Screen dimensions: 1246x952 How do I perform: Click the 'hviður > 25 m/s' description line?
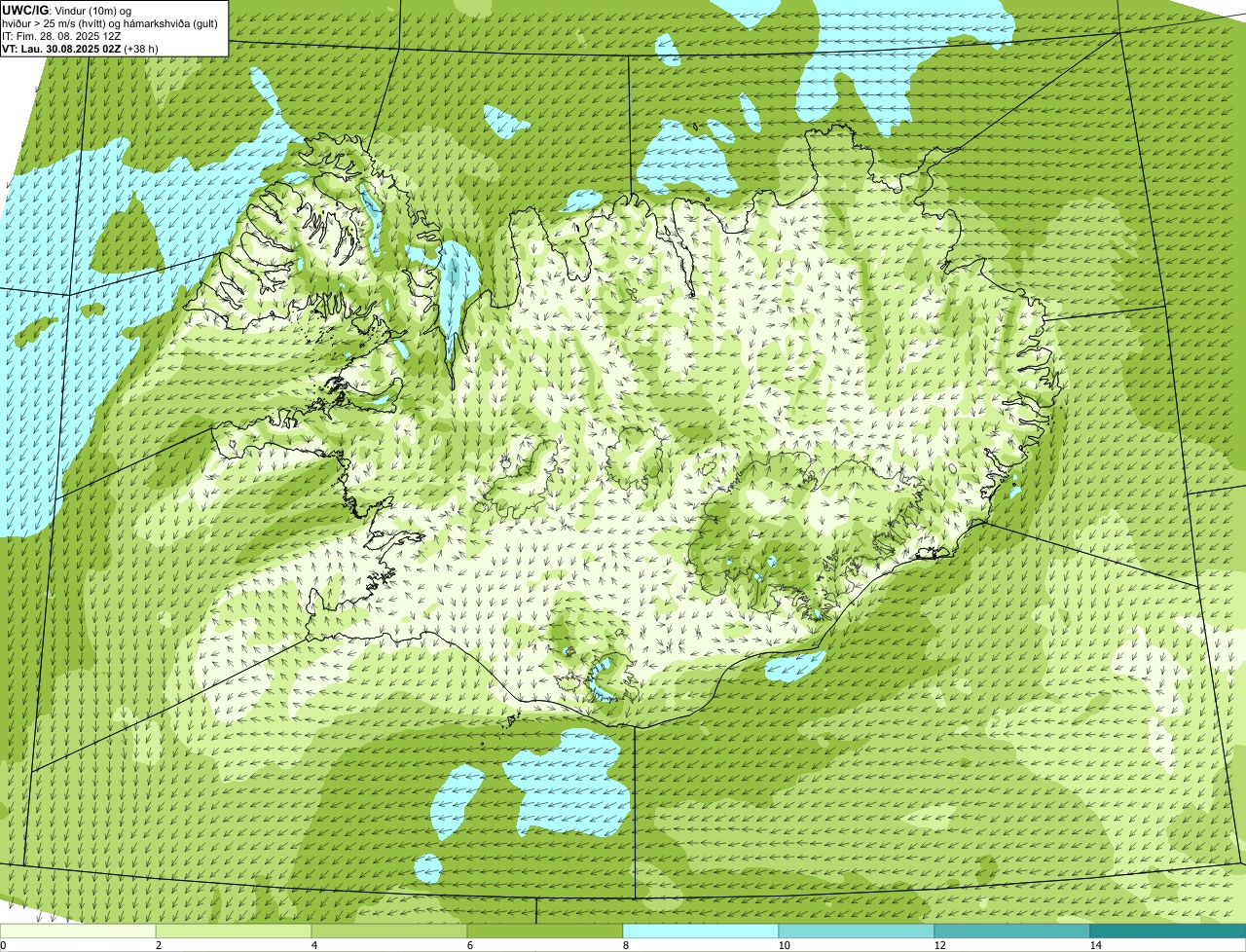pos(110,23)
